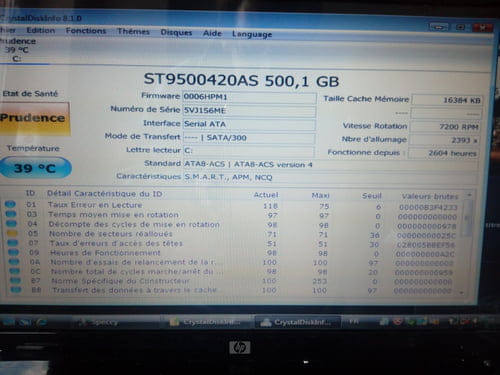Click the blue status icon for attribute 01
500x375 pixels.
click(10, 204)
